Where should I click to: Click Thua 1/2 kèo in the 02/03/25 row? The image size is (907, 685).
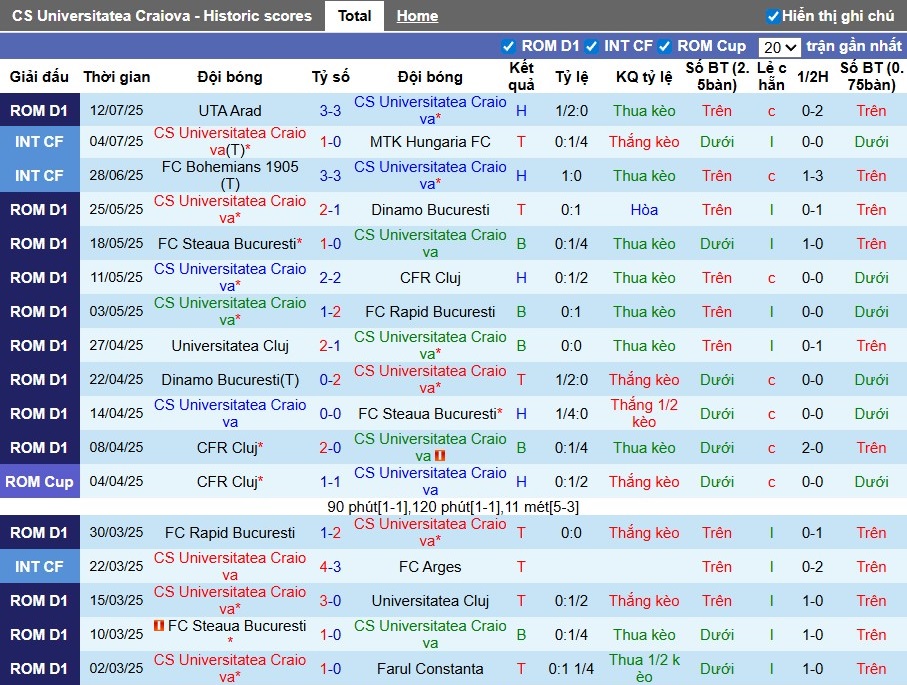[x=644, y=668]
